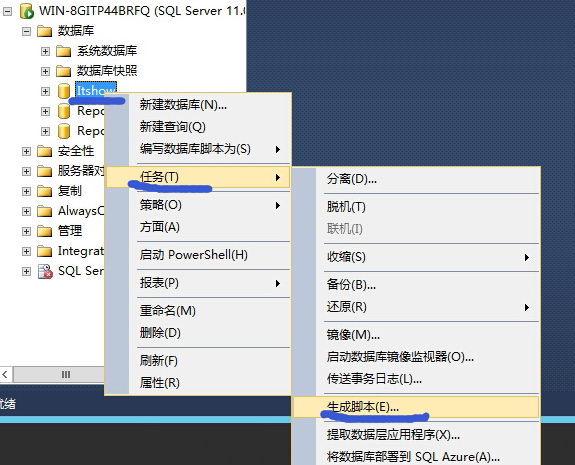Screen dimensions: 575x465
Task: Click the Itshow database cylinder icon
Action: tap(64, 91)
